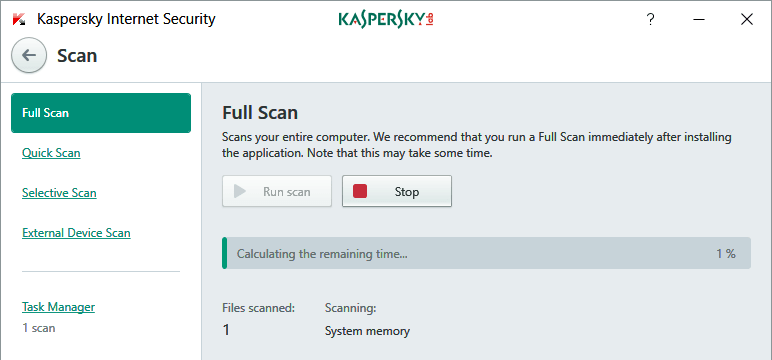Click the 'Scan' page title
Screen dimensions: 772x360
[77, 56]
